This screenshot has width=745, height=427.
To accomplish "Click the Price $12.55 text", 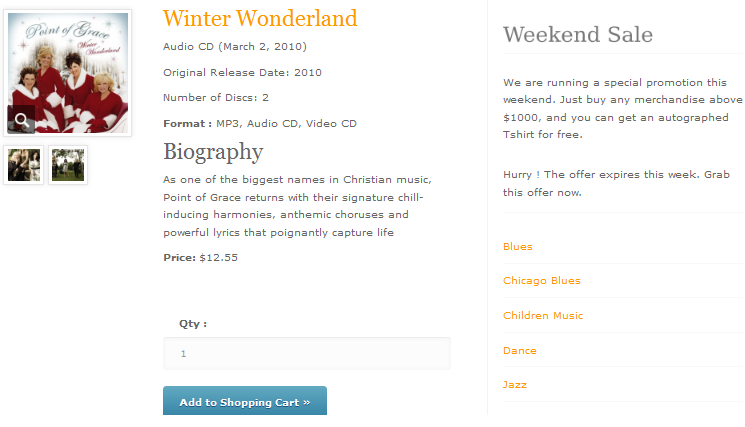I will (x=201, y=257).
